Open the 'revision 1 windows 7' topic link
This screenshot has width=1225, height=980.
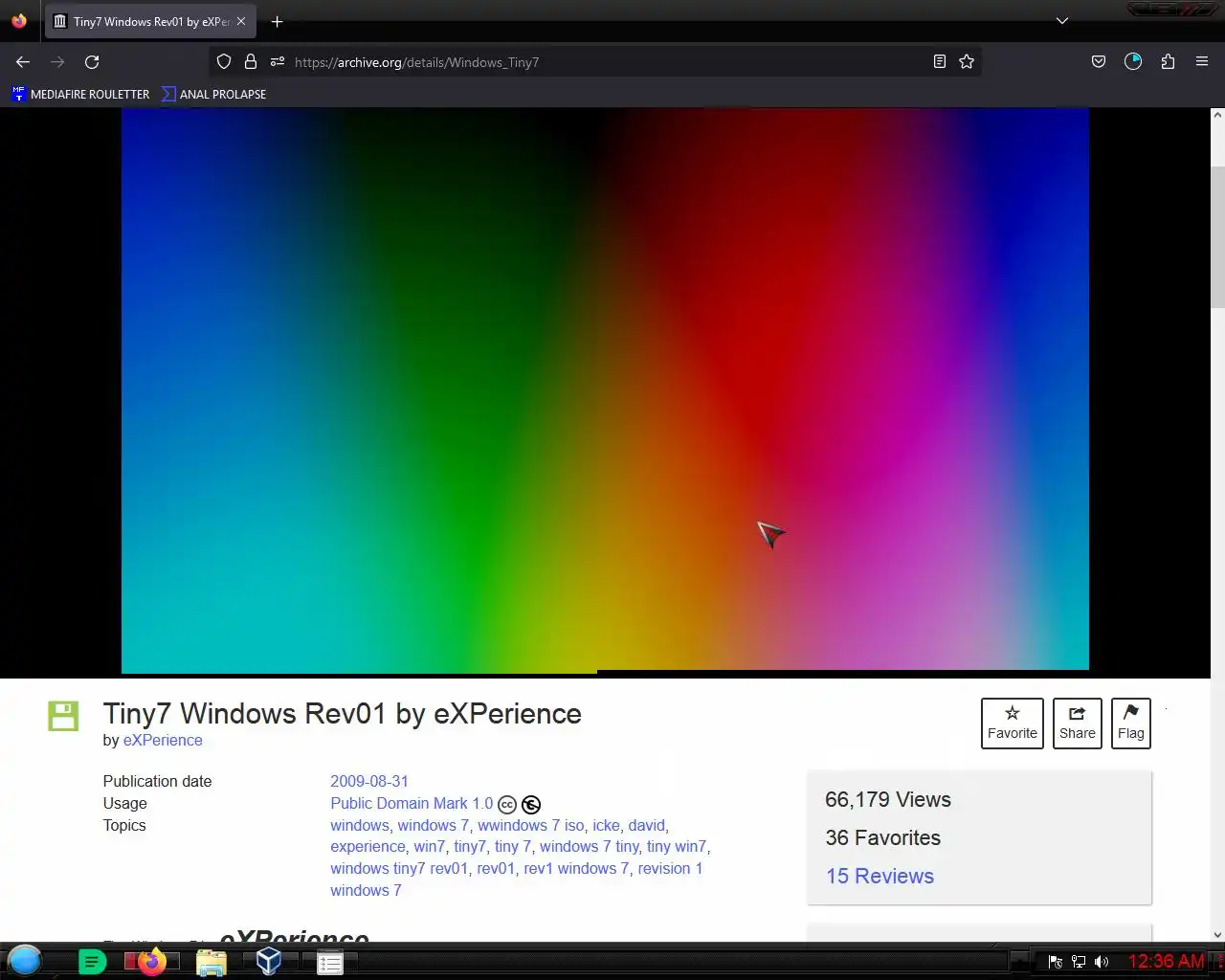click(517, 879)
